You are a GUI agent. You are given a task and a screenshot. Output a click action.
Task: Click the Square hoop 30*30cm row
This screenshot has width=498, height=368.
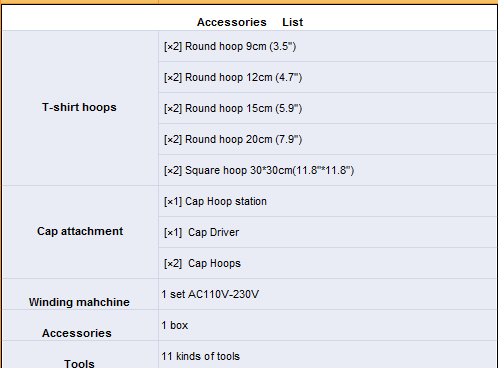pyautogui.click(x=328, y=170)
